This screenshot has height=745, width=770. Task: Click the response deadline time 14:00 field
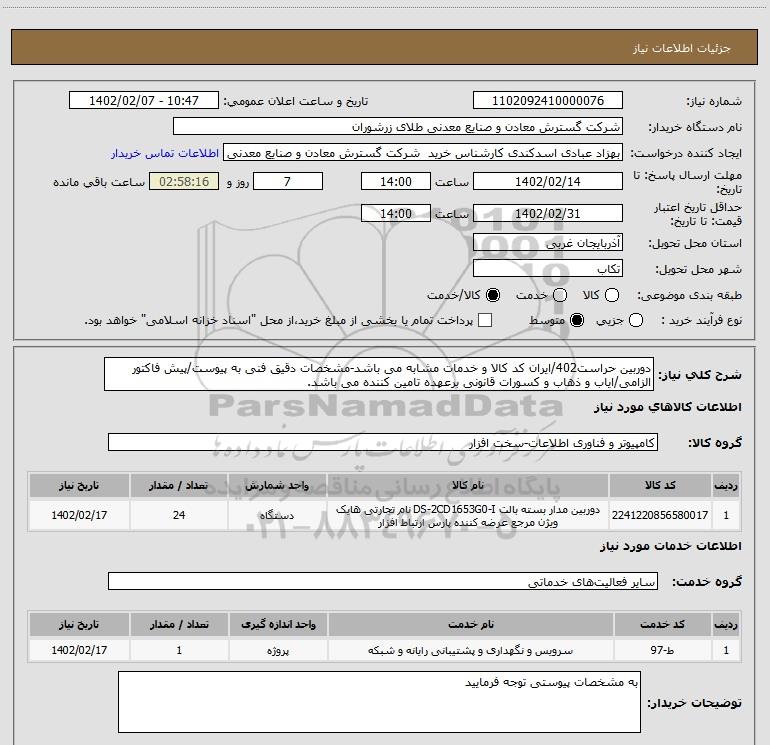point(396,182)
